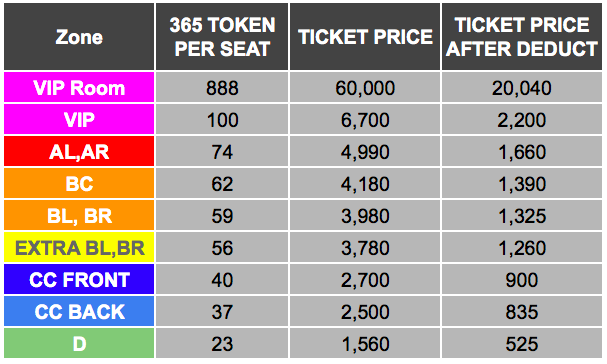Image resolution: width=607 pixels, height=364 pixels.
Task: Click the 2,700 CC FRONT price
Action: click(365, 280)
